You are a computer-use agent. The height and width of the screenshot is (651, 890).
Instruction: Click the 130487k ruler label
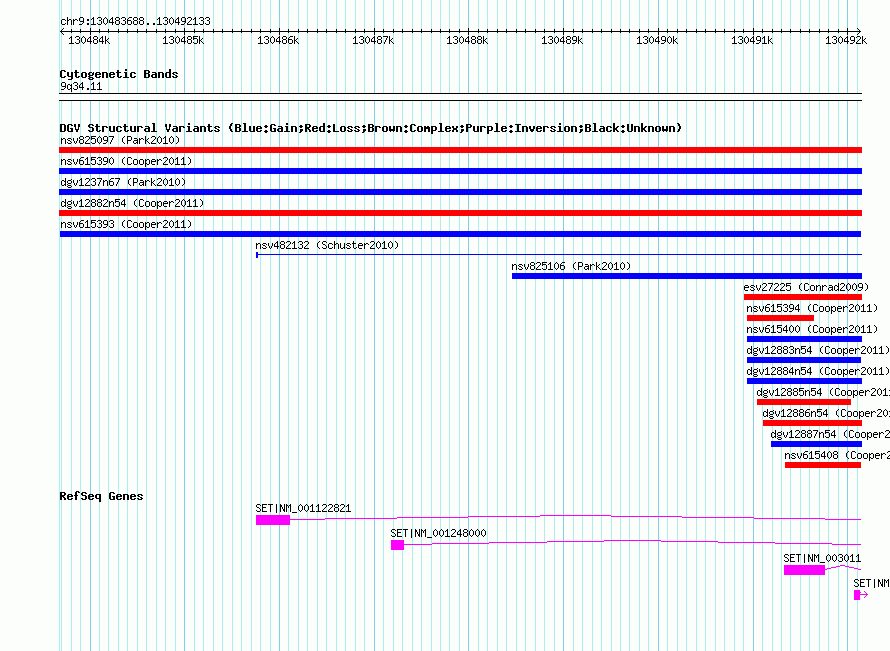(x=373, y=40)
